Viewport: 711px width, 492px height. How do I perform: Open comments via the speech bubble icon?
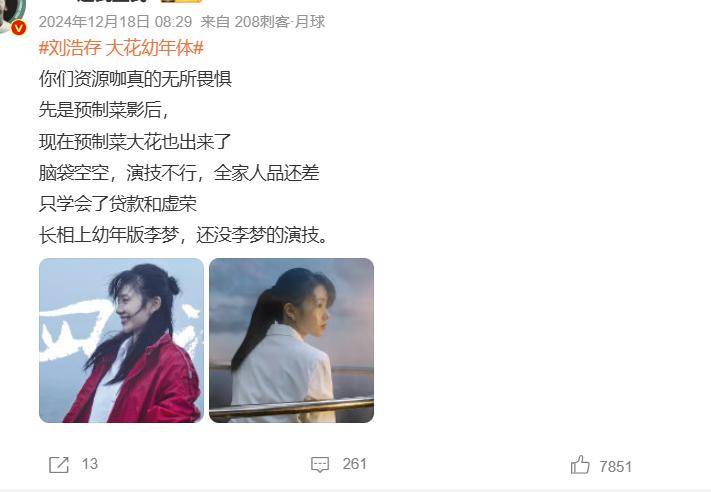click(320, 464)
